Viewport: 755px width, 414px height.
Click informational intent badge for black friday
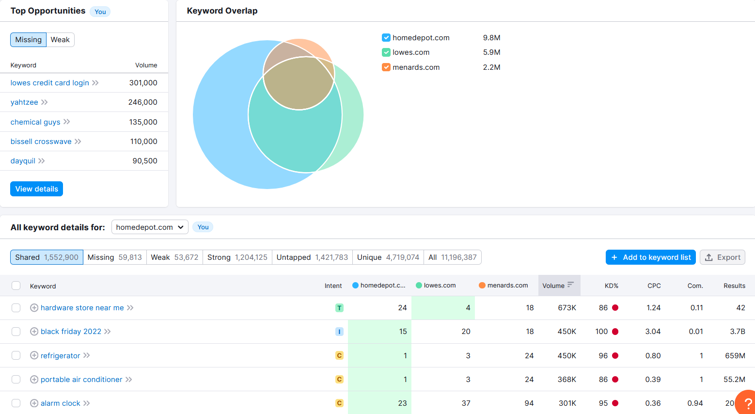[x=339, y=331]
